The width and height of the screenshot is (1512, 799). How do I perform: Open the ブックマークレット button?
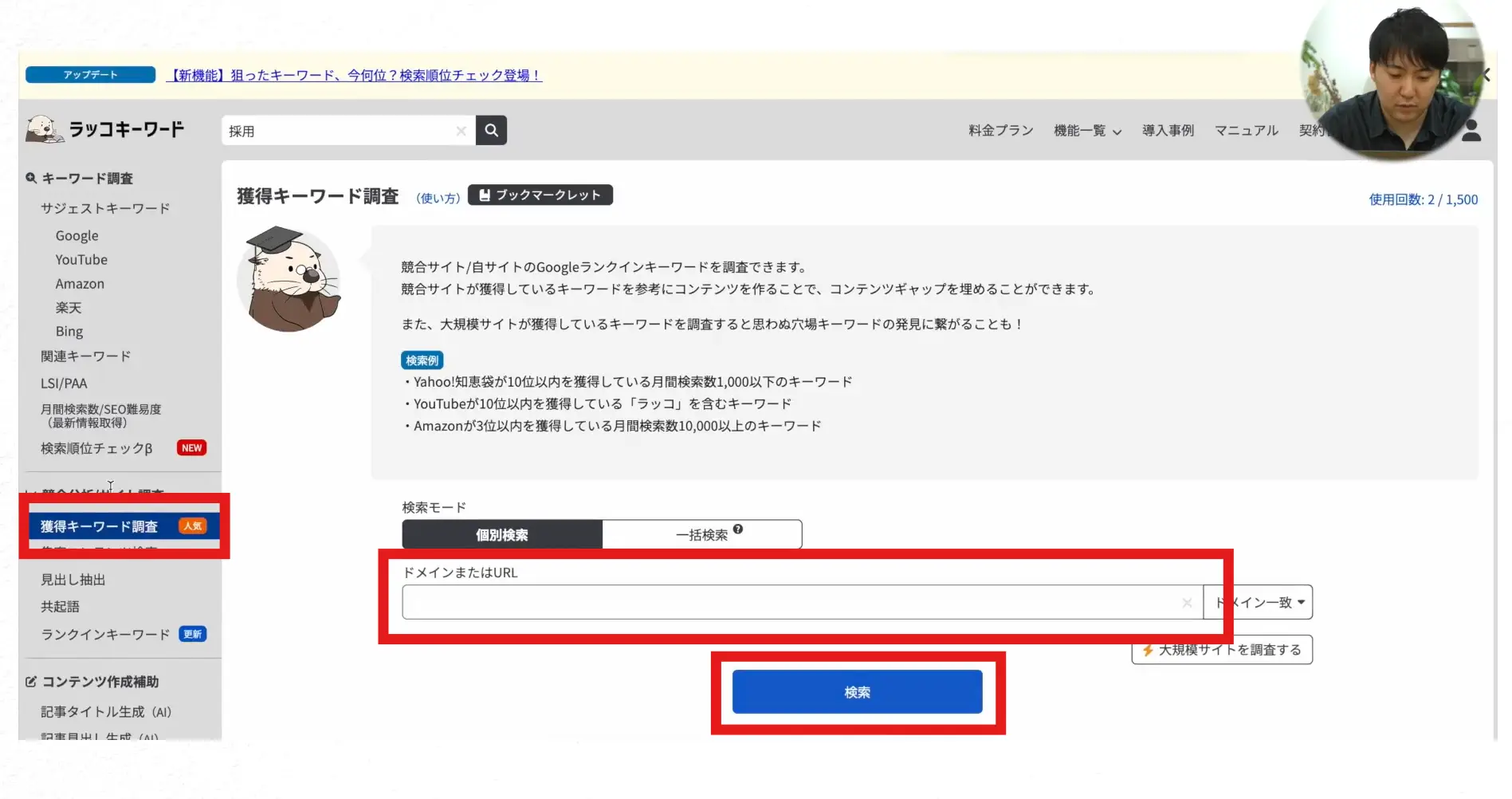click(x=540, y=195)
